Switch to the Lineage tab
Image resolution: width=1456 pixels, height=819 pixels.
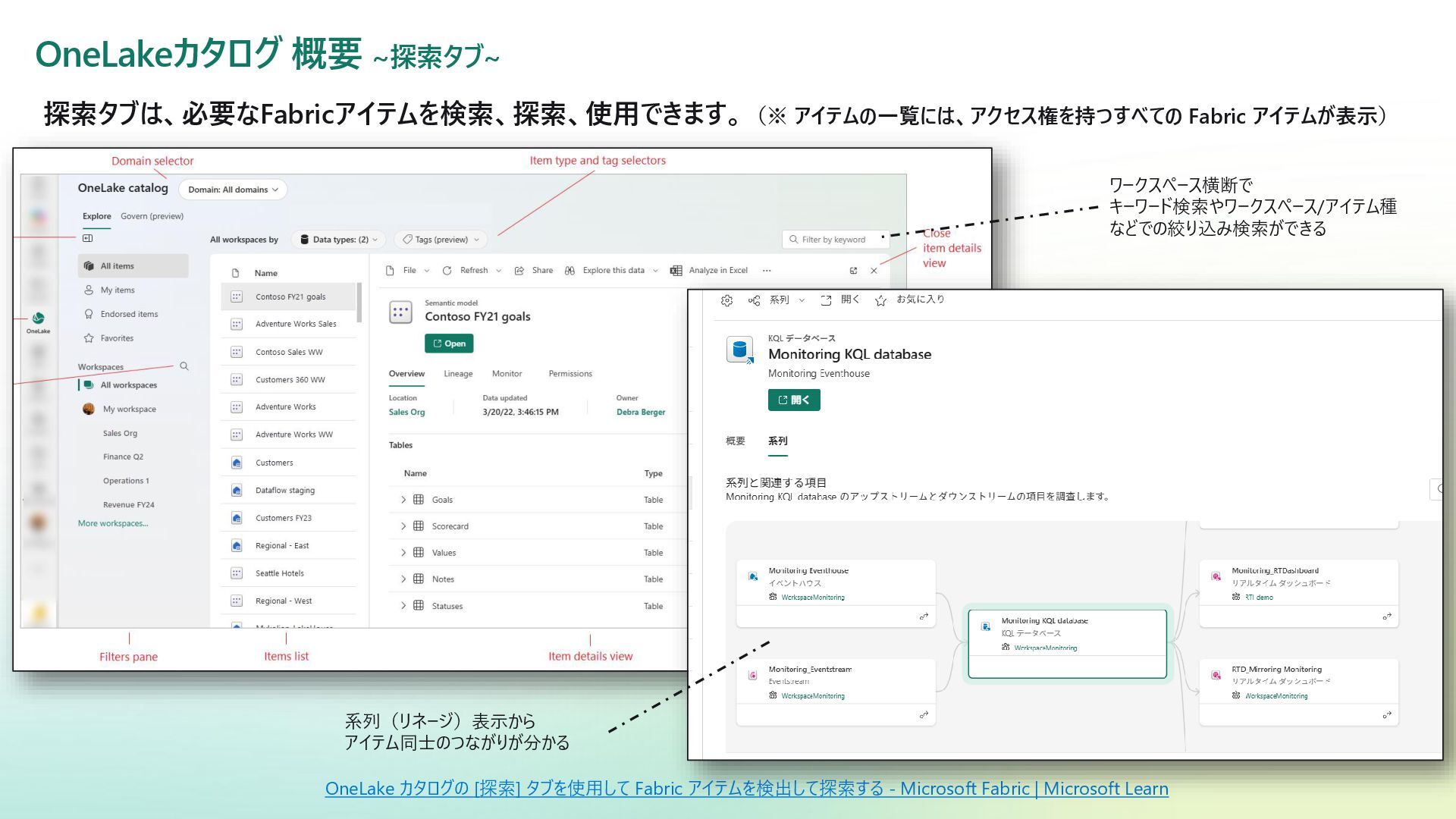coord(457,374)
